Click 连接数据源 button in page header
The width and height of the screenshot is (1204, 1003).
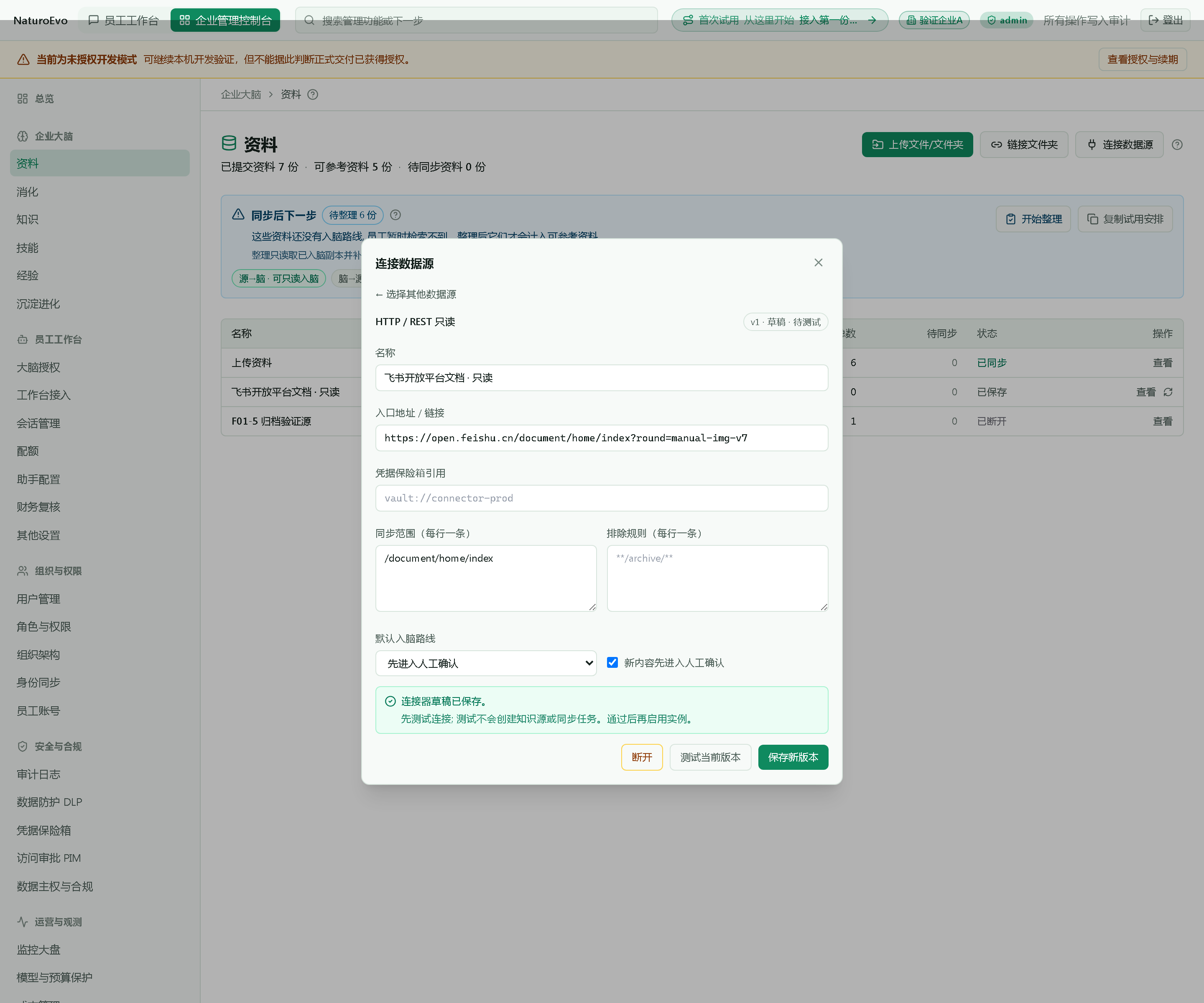coord(1119,145)
